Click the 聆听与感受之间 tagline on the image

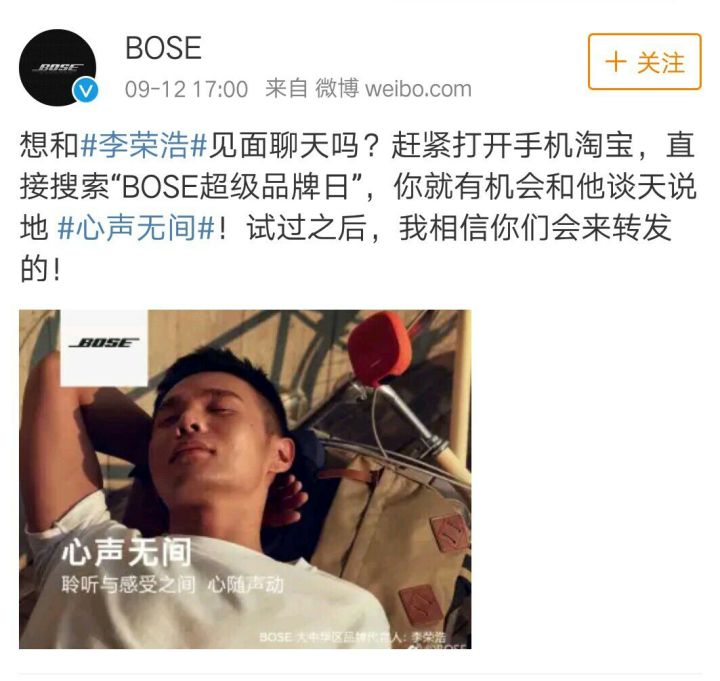tap(128, 584)
